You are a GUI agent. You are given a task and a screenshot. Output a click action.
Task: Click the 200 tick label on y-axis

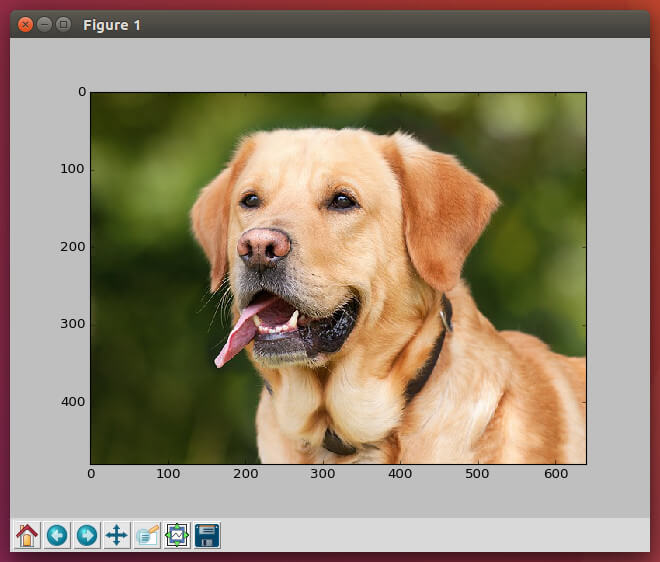(74, 246)
